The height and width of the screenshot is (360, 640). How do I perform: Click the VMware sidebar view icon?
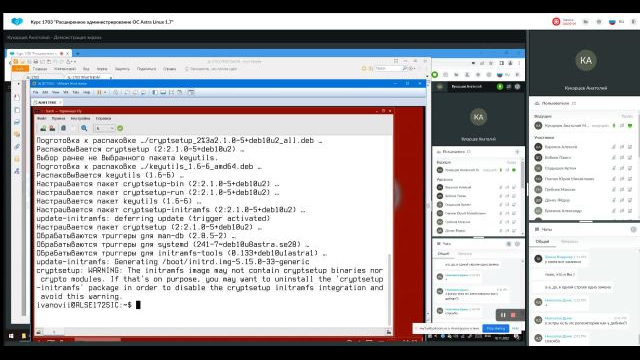coord(155,92)
